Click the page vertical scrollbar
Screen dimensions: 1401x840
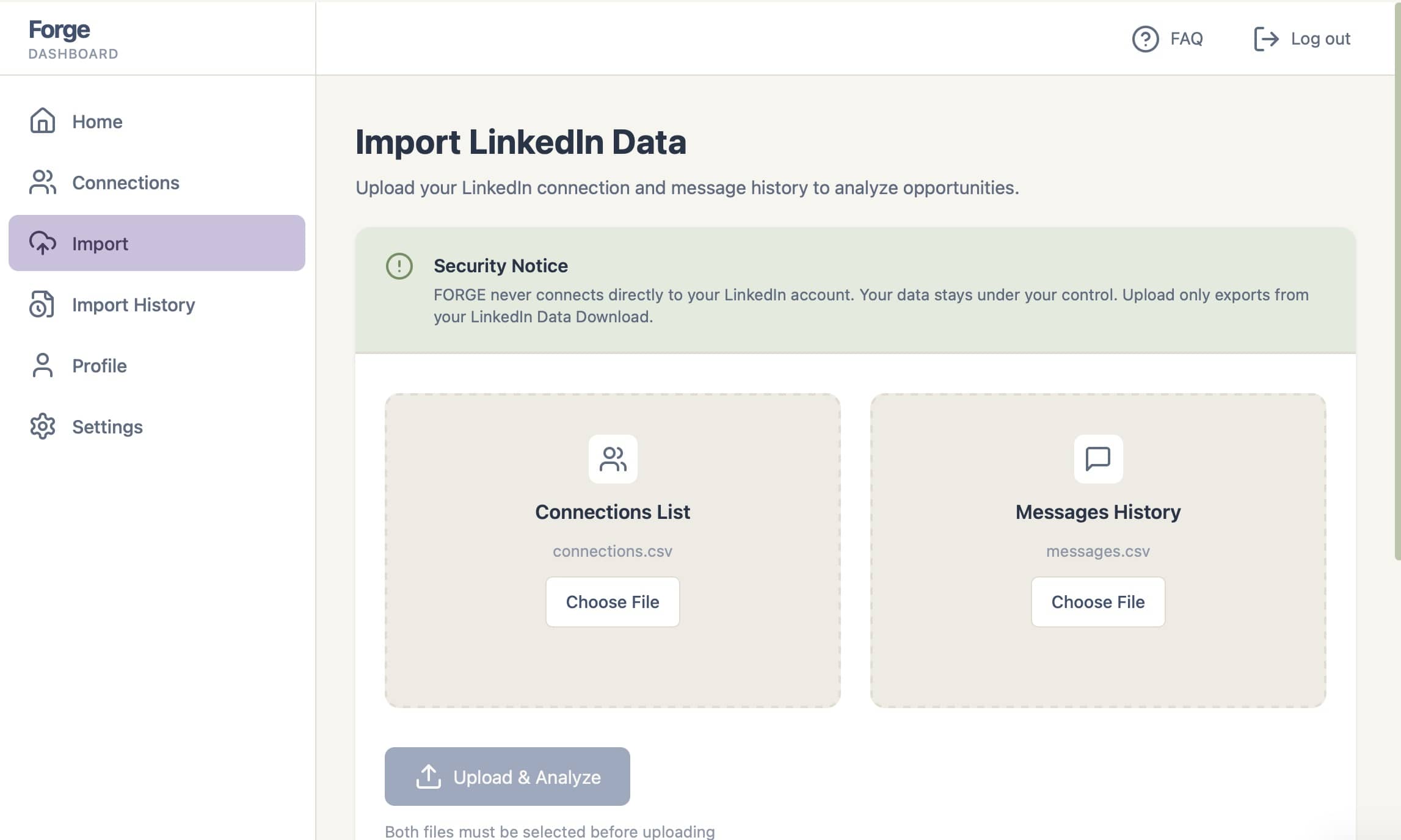1397,281
